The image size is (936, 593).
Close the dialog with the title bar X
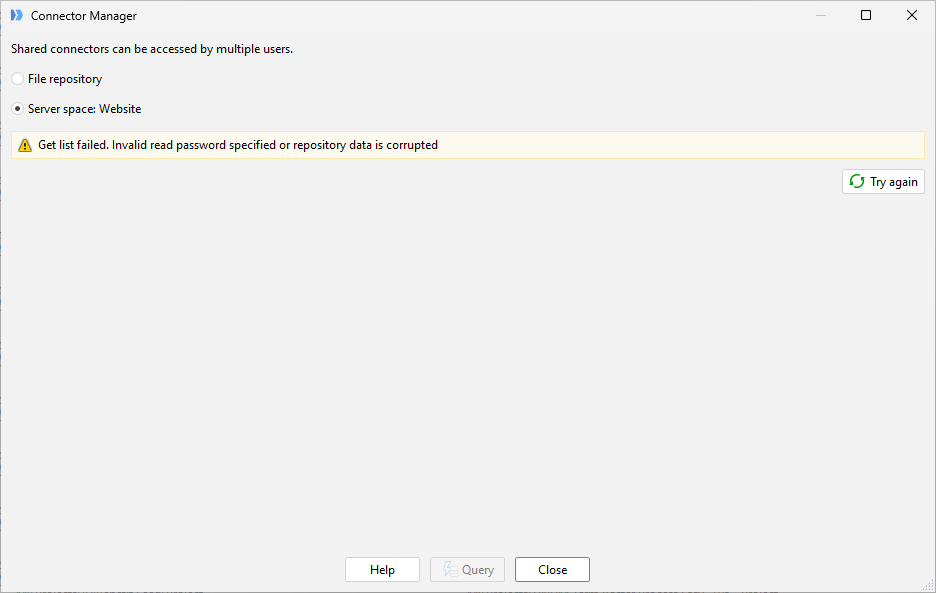[912, 15]
